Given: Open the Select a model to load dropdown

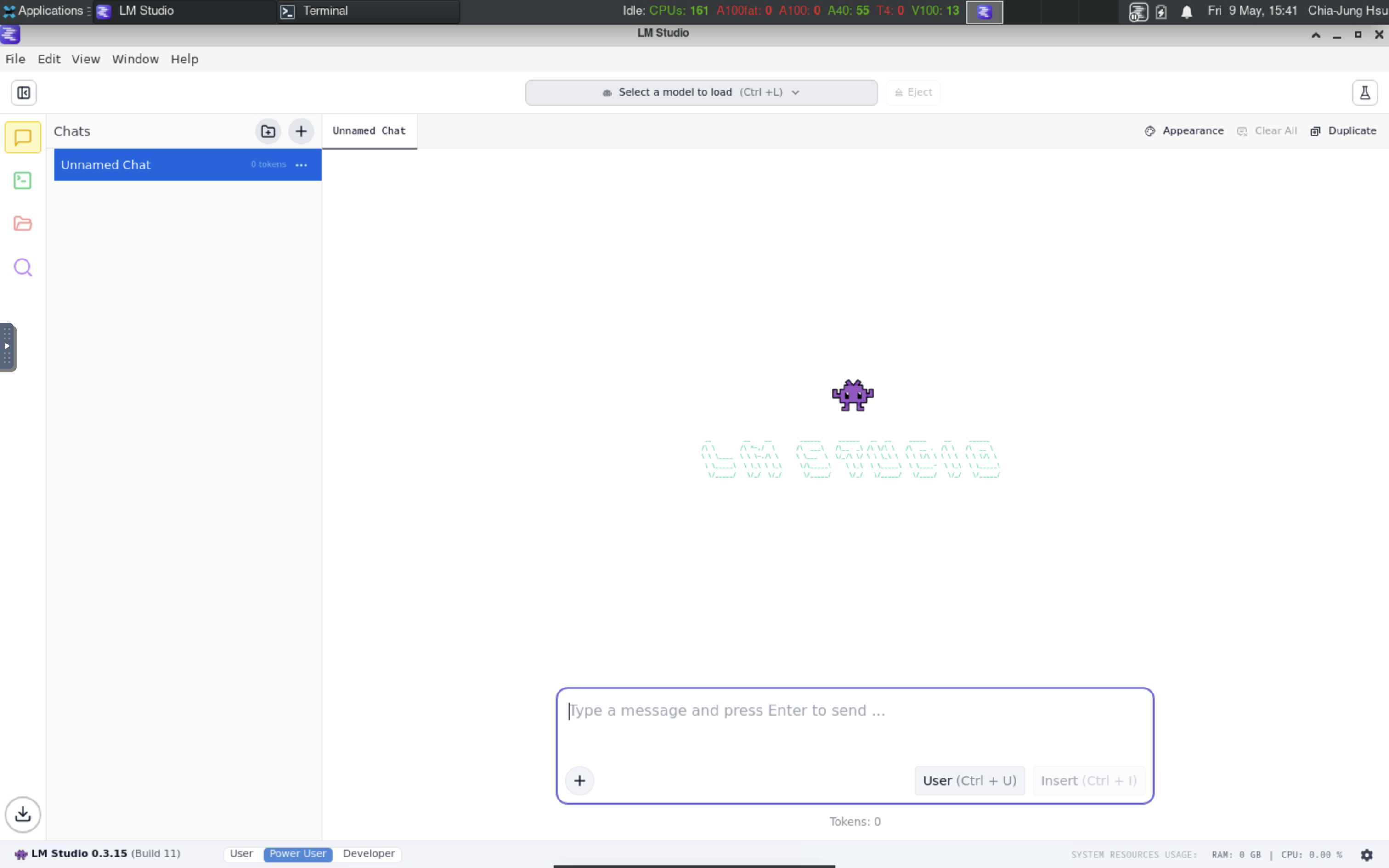Looking at the screenshot, I should [x=701, y=92].
